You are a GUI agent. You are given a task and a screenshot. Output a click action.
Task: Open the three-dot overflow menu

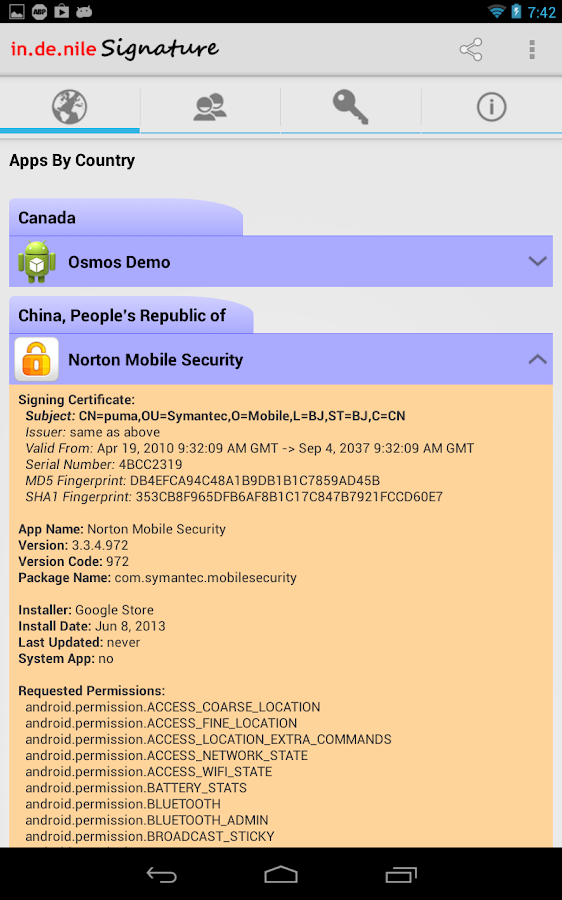tap(532, 50)
